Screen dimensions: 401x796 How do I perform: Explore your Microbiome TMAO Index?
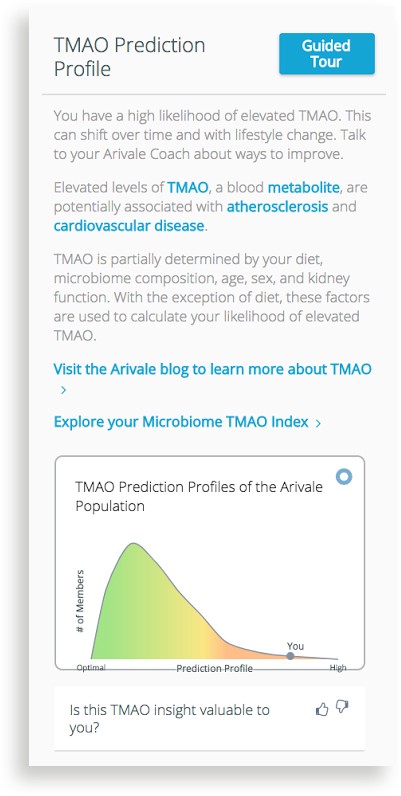click(x=181, y=422)
